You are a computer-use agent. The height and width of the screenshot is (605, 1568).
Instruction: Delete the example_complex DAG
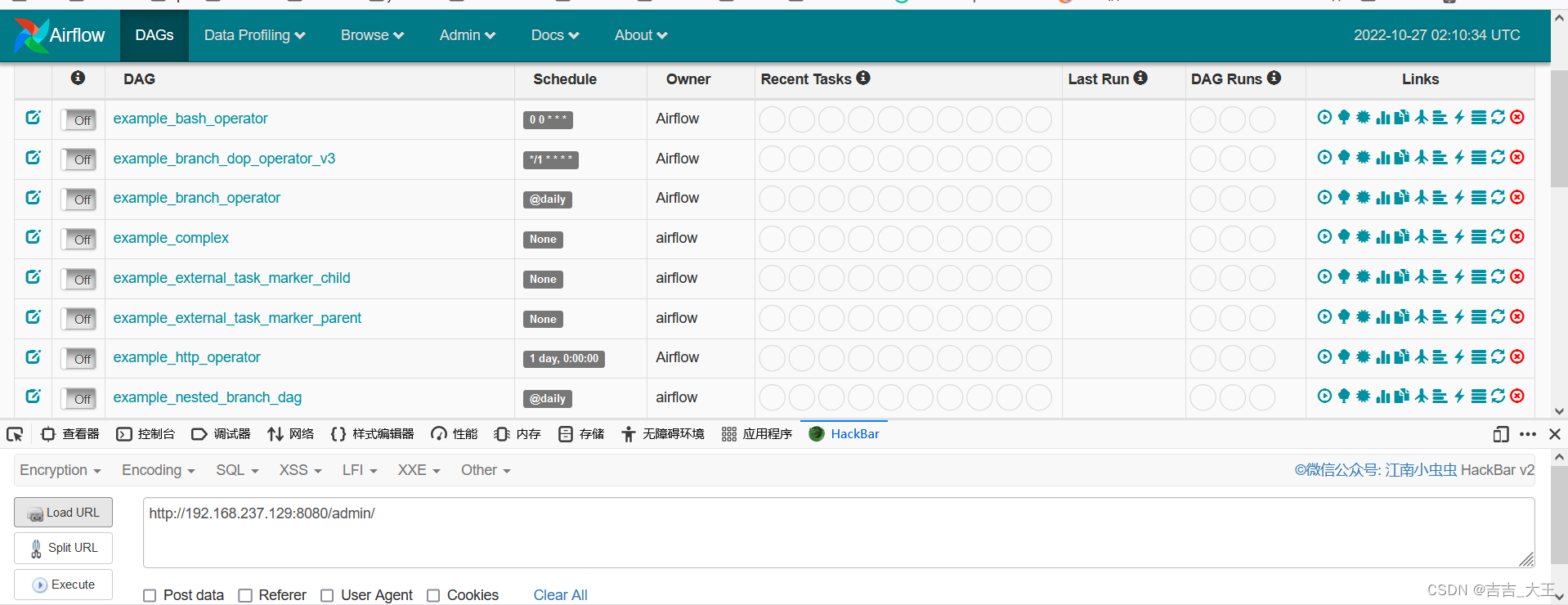[x=1517, y=236]
